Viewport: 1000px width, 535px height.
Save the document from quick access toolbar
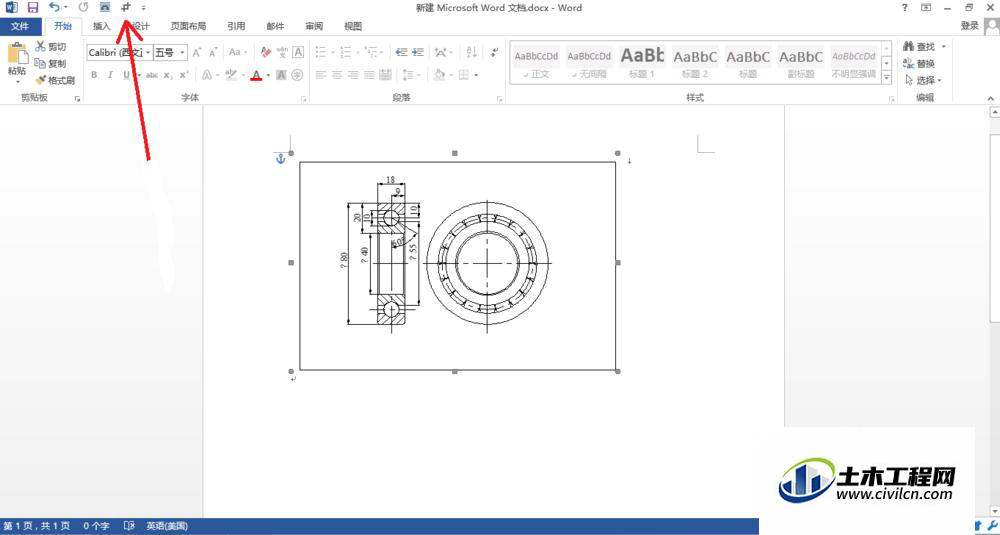(33, 8)
